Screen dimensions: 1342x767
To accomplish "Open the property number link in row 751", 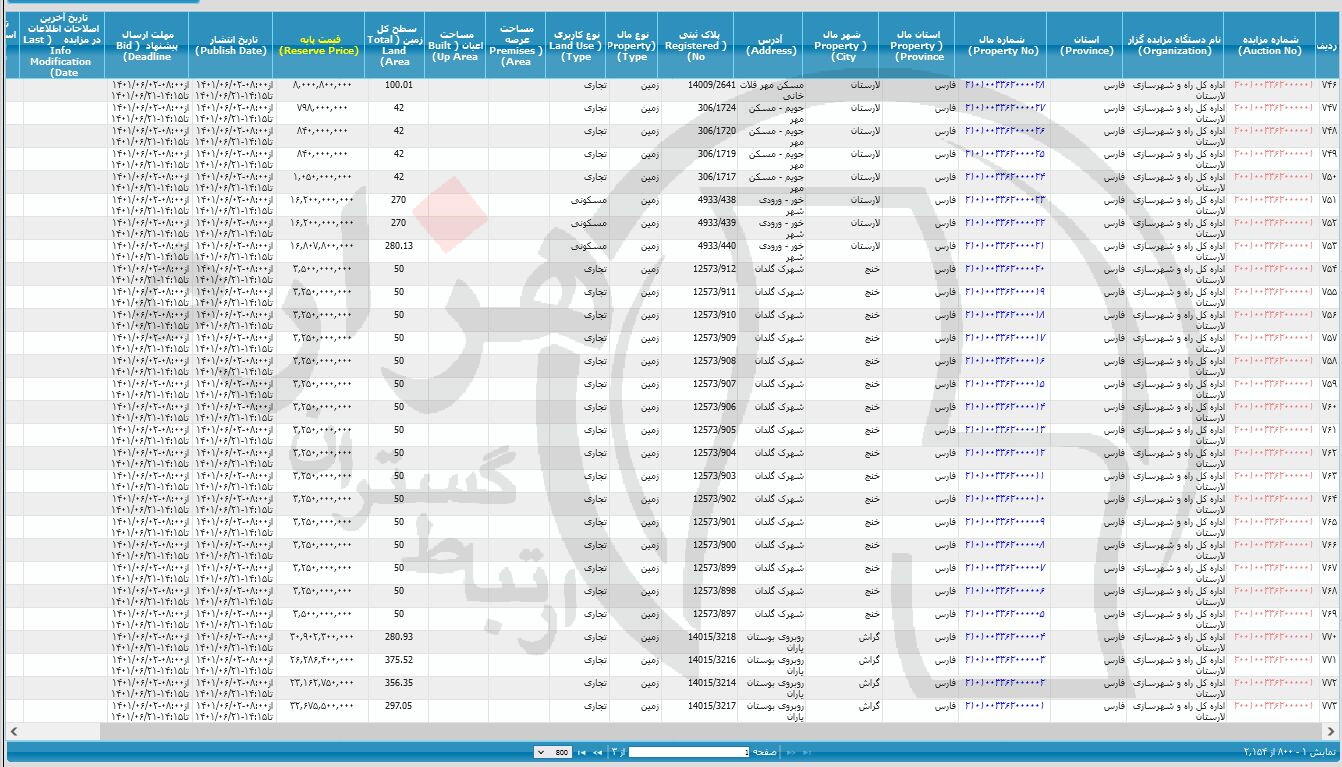I will 1005,199.
